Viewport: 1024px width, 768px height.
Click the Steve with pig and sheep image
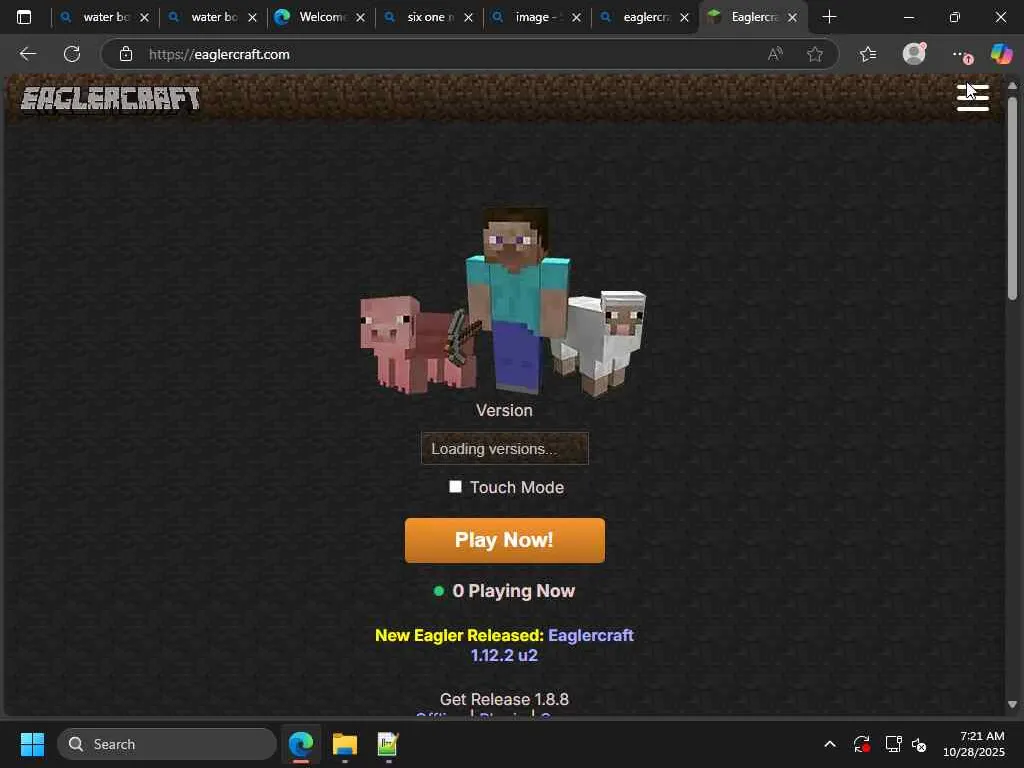(x=503, y=302)
